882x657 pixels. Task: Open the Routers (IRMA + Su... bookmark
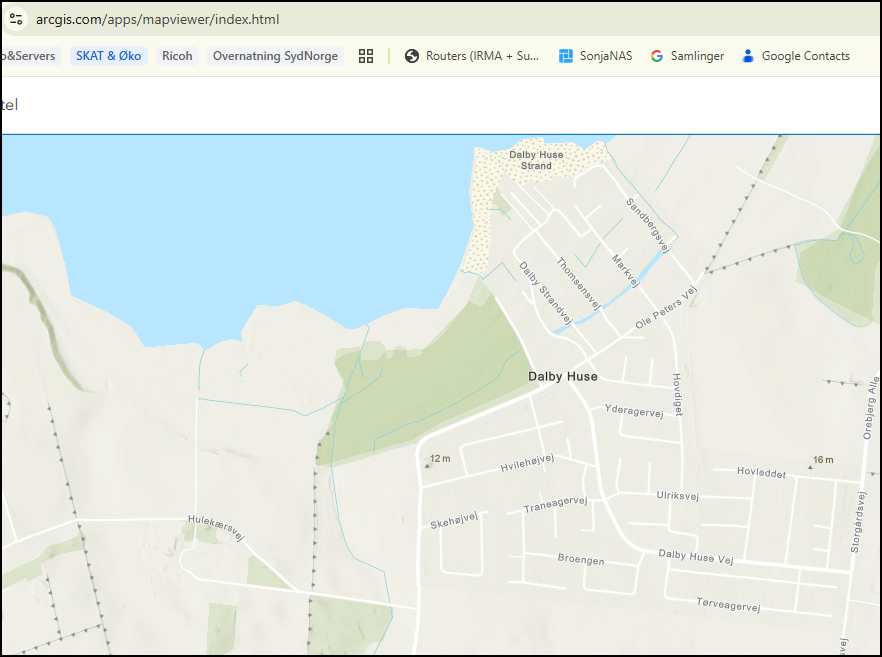pyautogui.click(x=482, y=56)
